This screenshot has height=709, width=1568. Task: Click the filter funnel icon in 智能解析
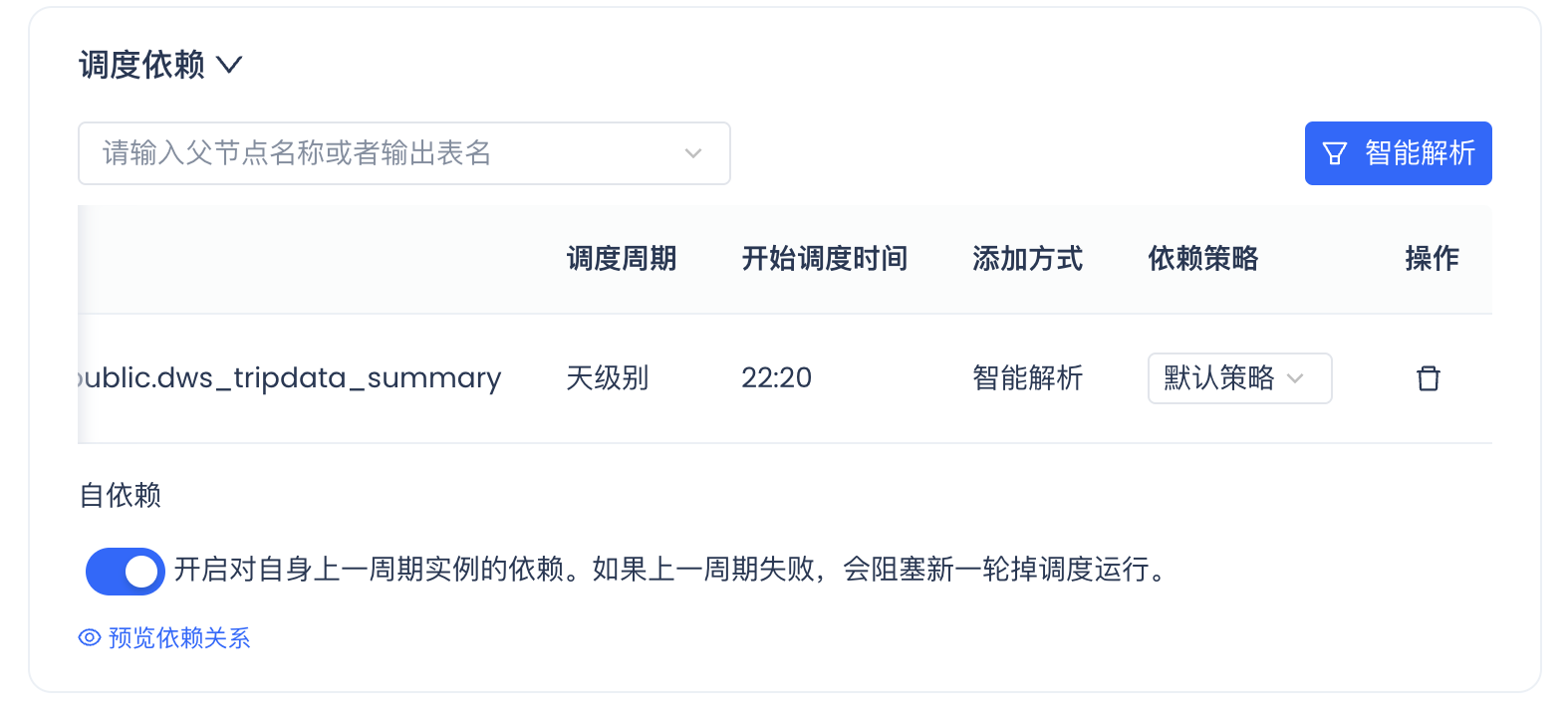coord(1334,153)
